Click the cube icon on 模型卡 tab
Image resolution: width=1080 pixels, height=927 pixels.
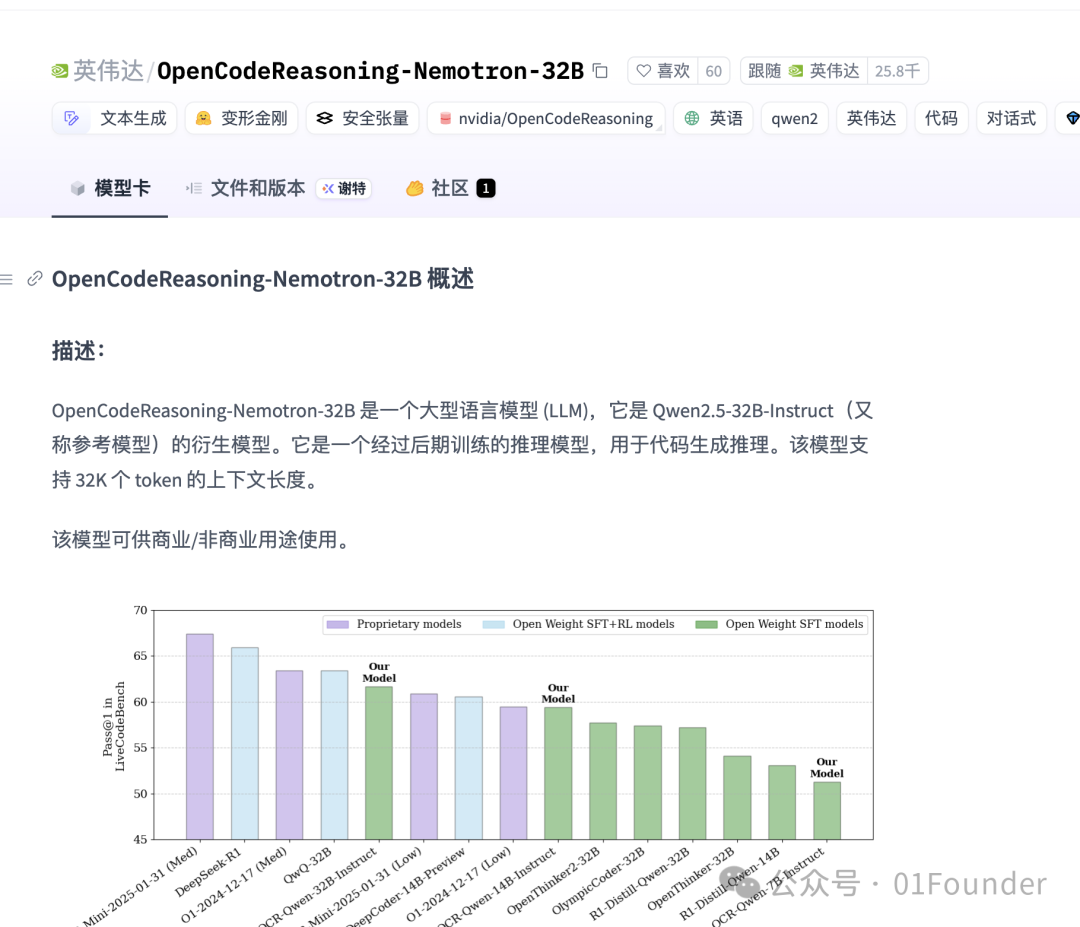click(78, 188)
